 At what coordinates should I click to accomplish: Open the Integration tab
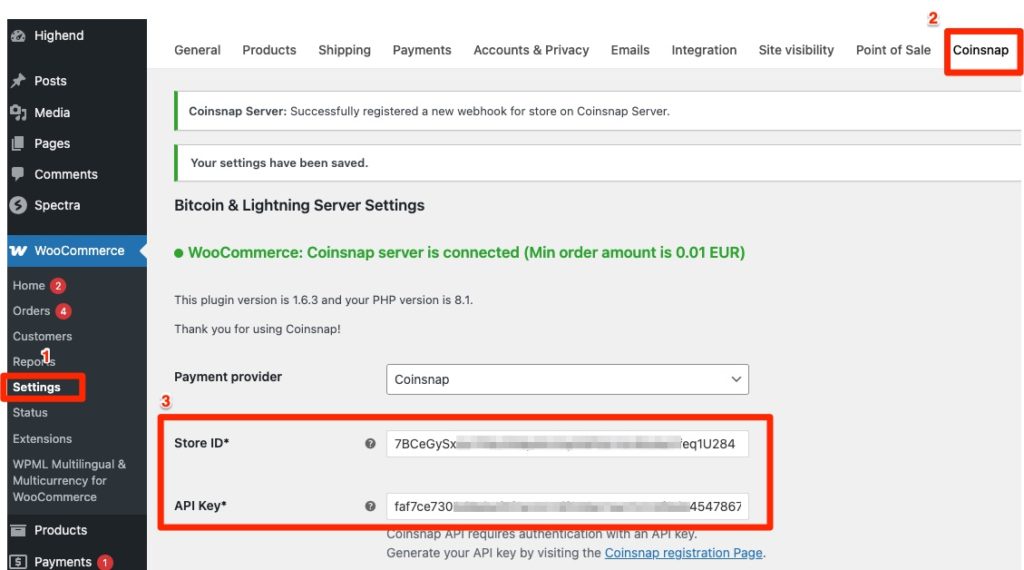point(704,50)
